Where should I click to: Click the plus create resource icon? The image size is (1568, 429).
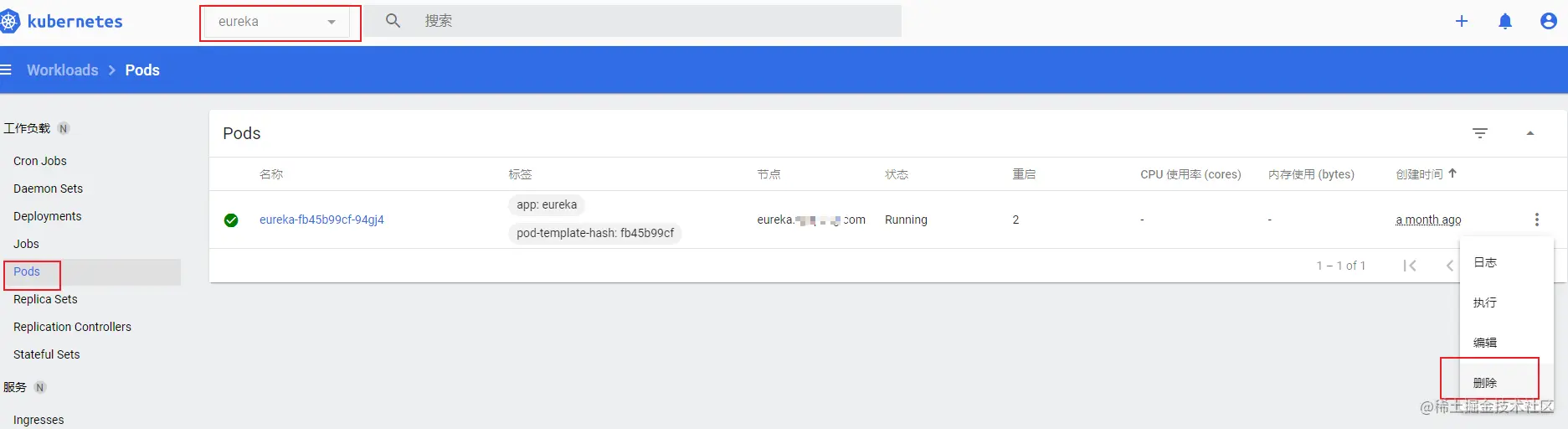(1462, 21)
